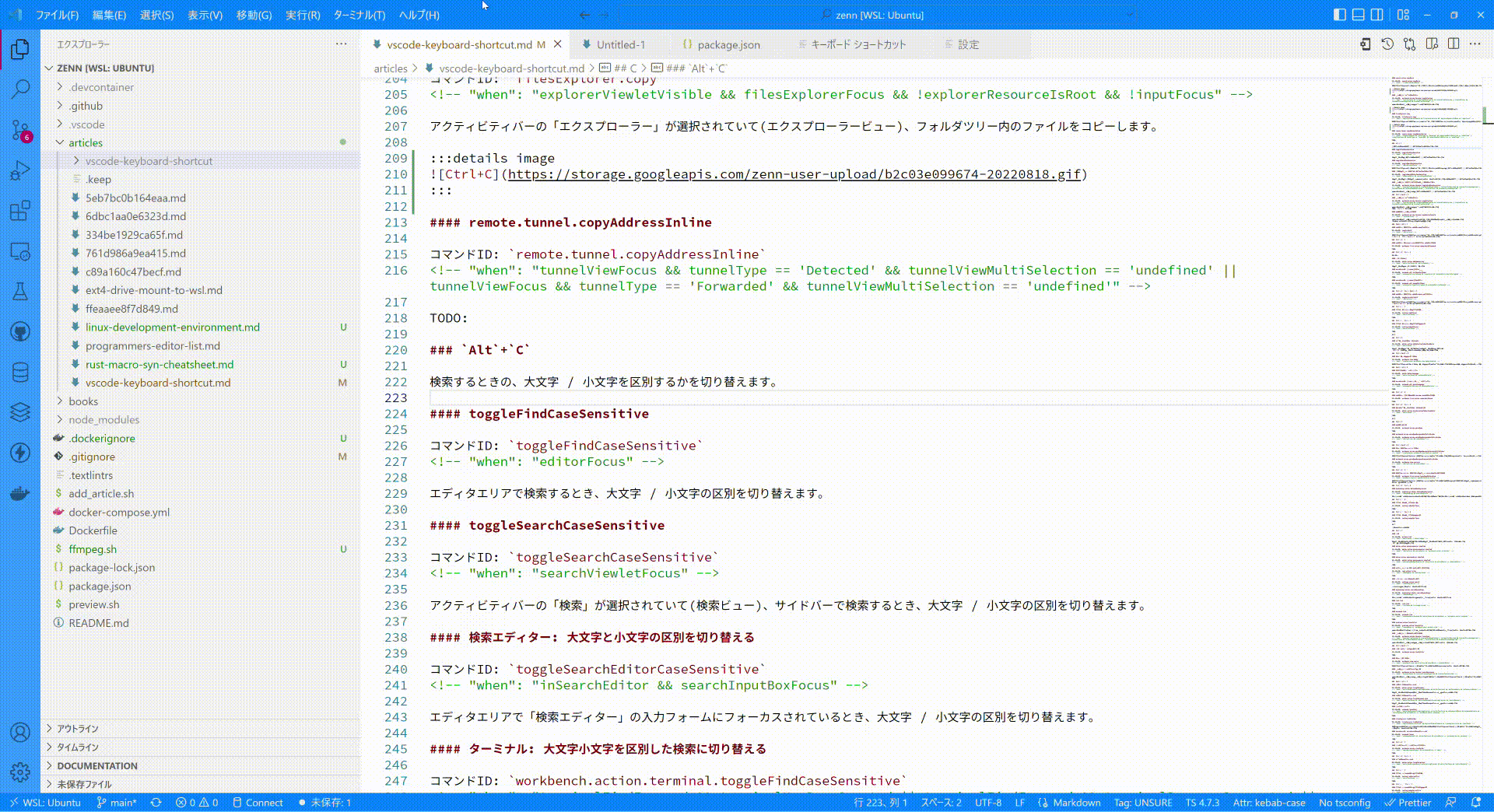Click the UTF-8 encoding status item
The height and width of the screenshot is (812, 1494).
[988, 803]
